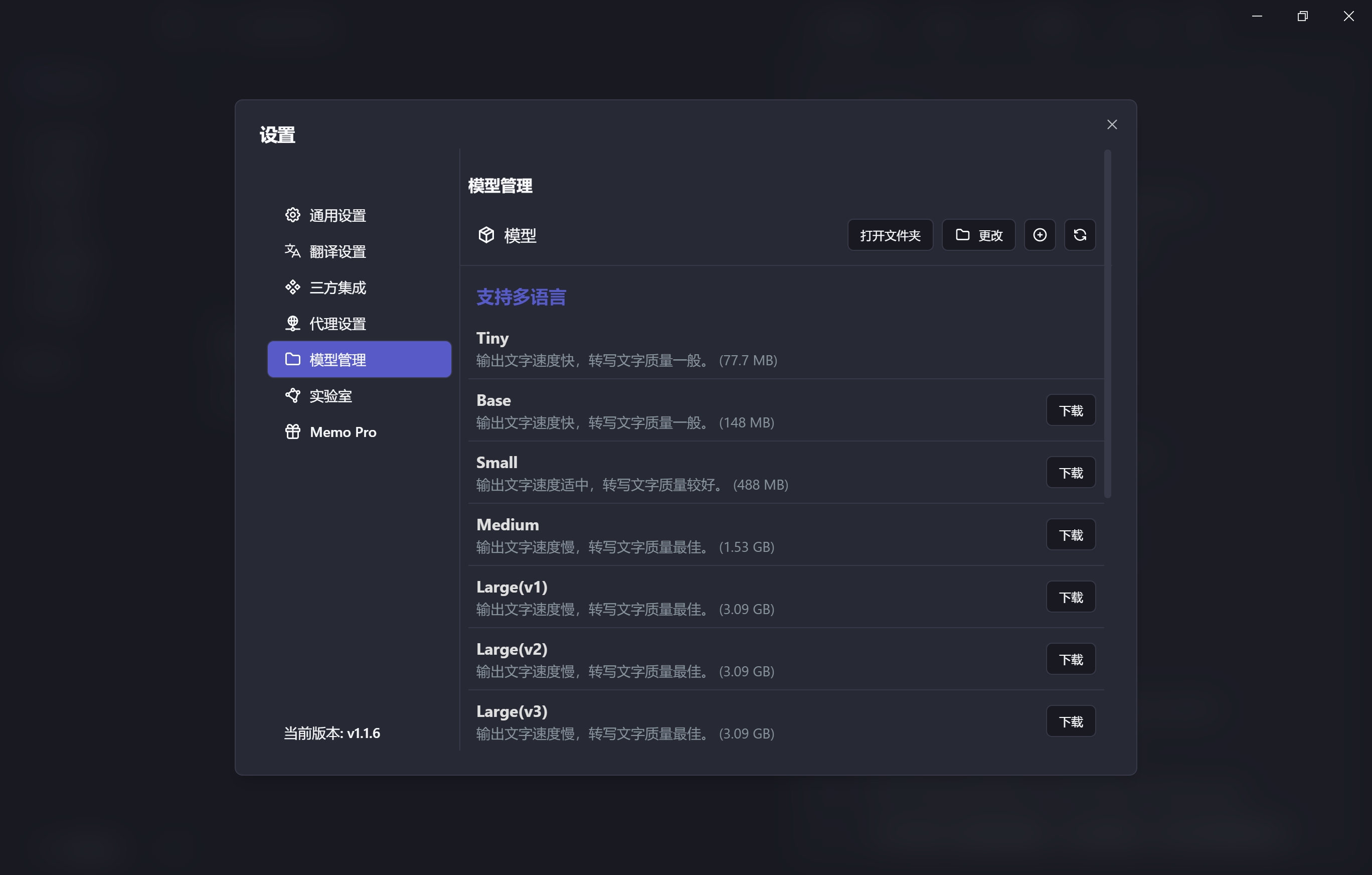Open the 模型管理 tab
Screen dimensions: 1372x875
click(x=359, y=360)
